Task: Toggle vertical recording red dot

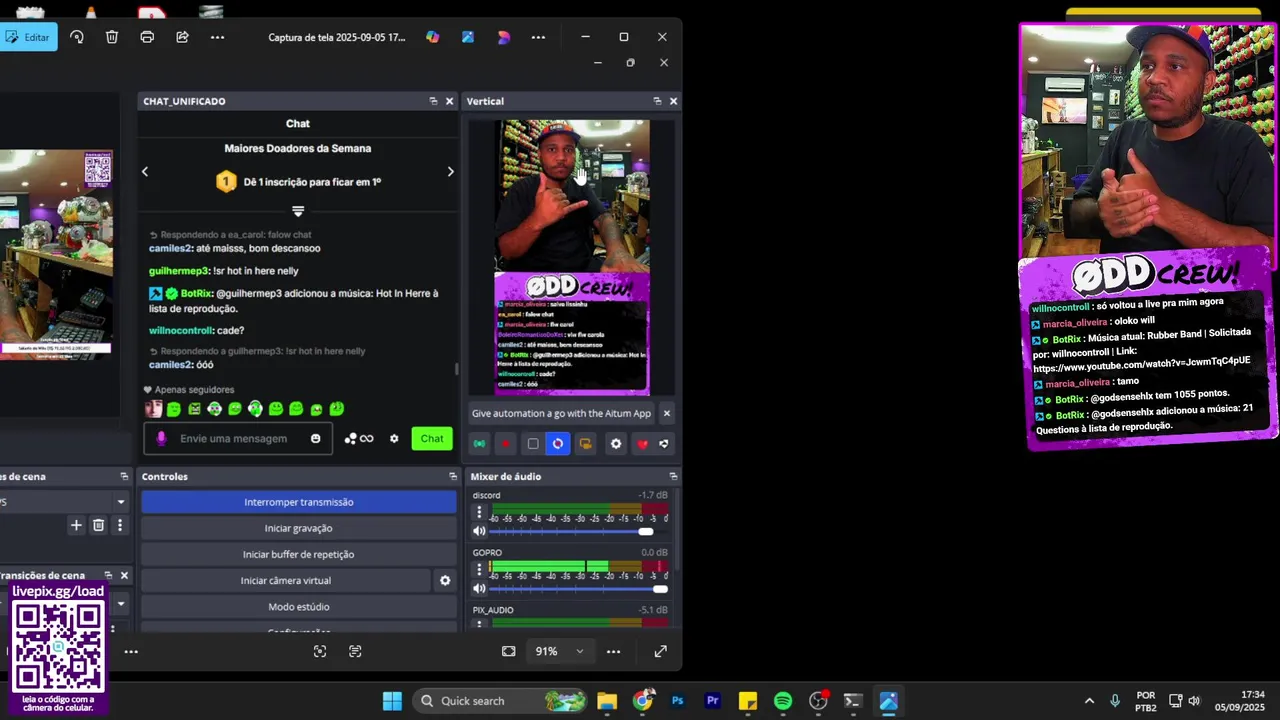Action: tap(506, 444)
